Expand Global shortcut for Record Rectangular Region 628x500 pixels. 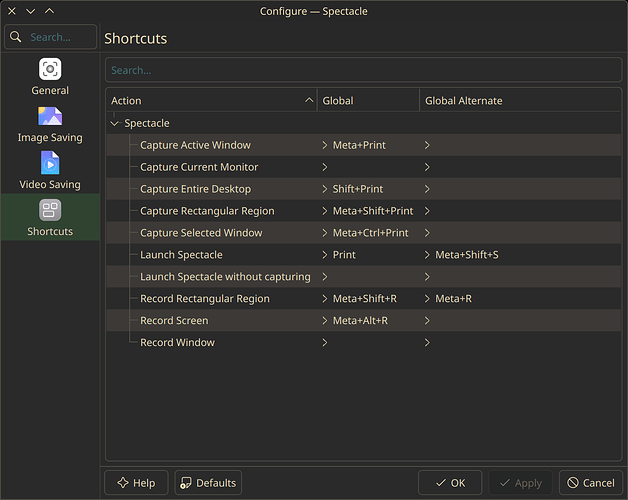coord(325,298)
